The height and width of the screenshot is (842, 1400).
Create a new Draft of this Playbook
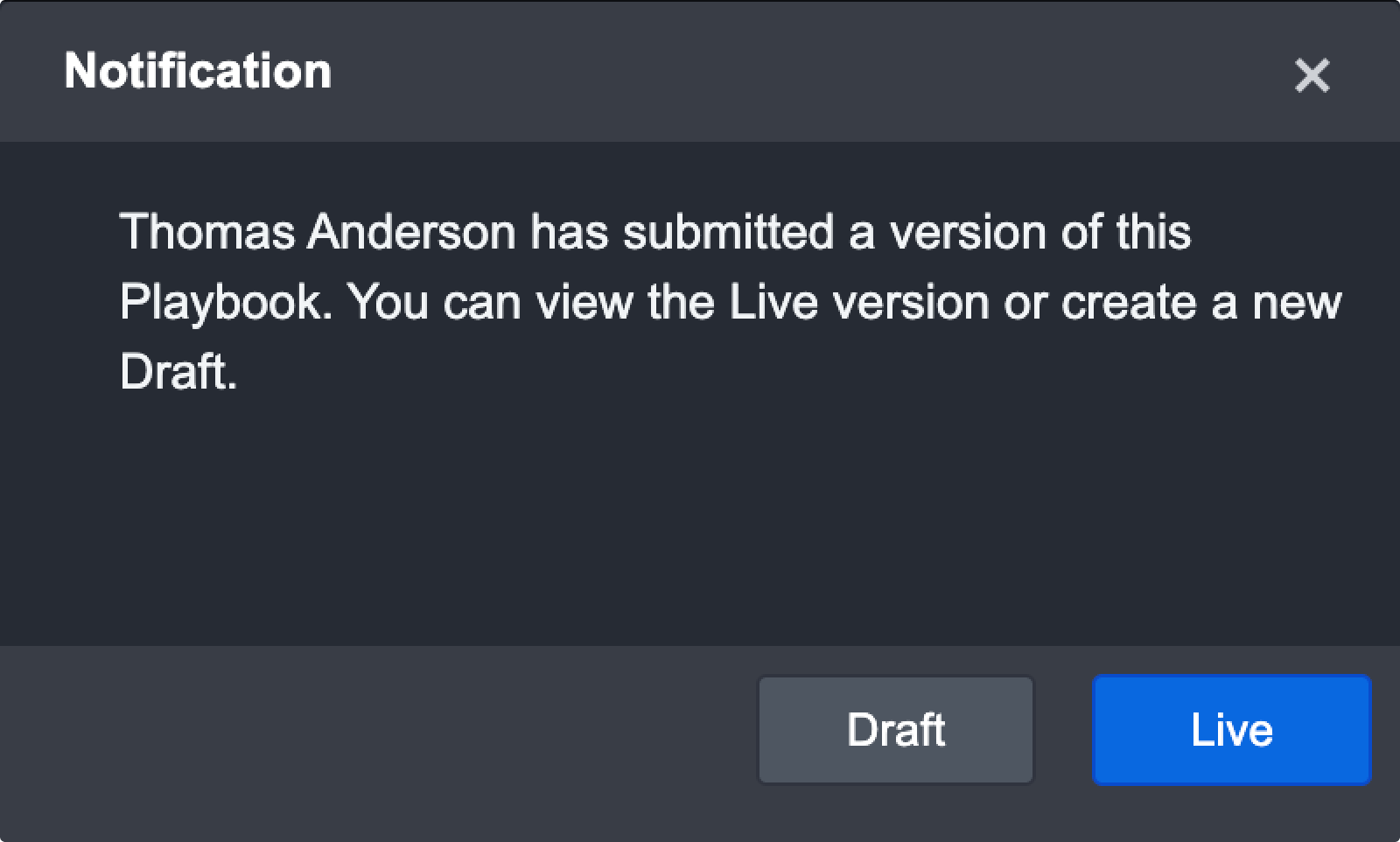tap(895, 730)
